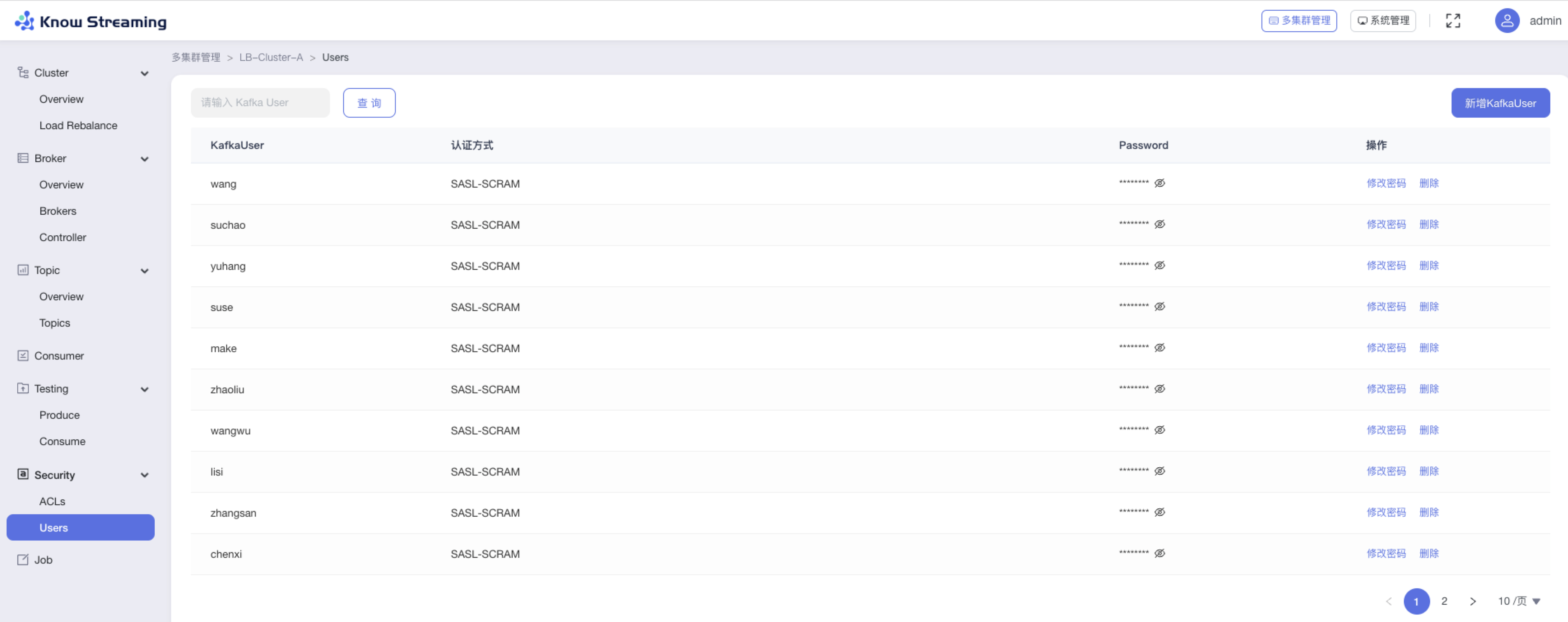Open the ACLs menu item
Image resolution: width=1568 pixels, height=622 pixels.
click(52, 501)
